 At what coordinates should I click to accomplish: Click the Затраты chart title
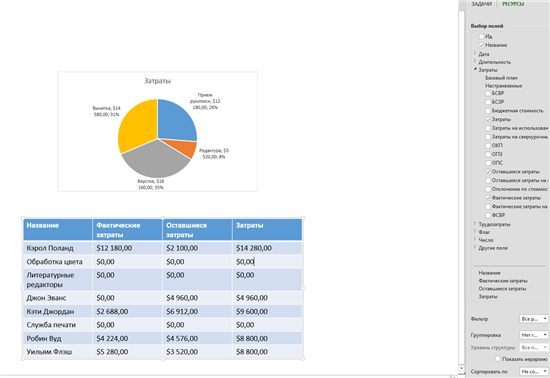157,81
